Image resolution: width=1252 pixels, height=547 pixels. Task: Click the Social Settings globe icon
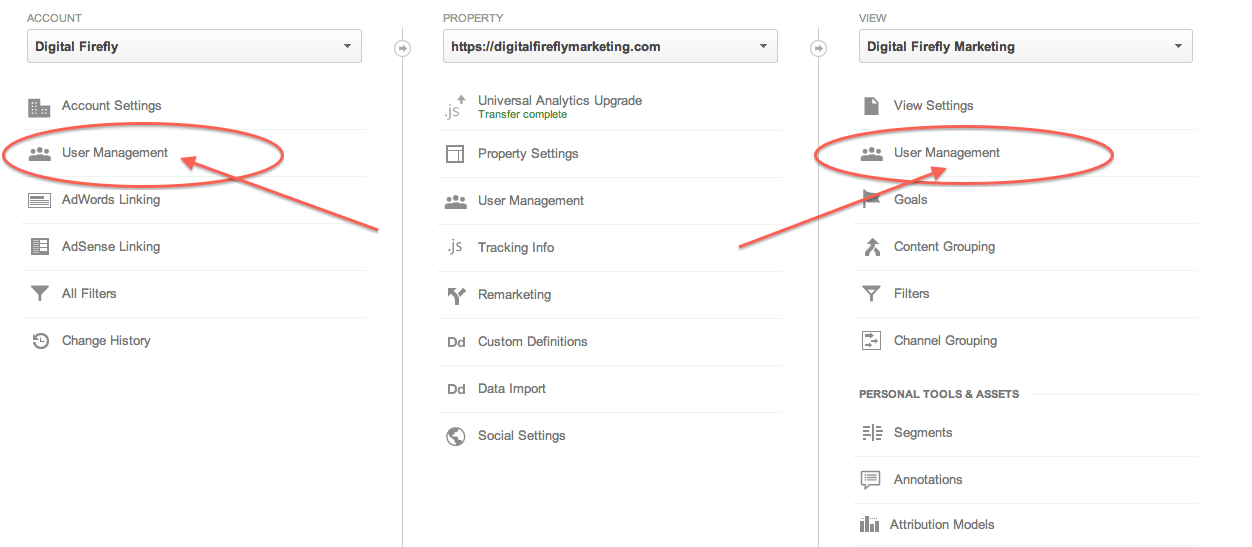[x=455, y=436]
